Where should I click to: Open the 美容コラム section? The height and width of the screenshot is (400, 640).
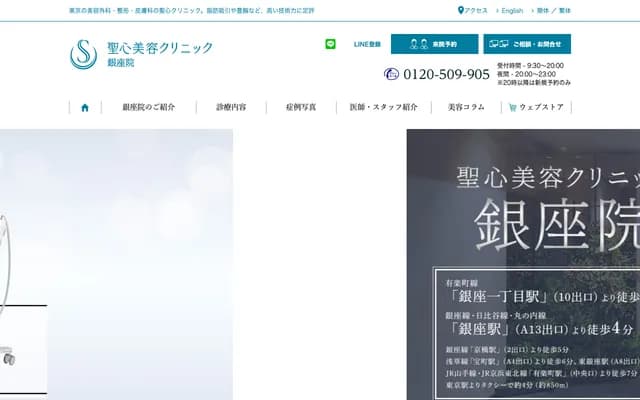pos(466,107)
